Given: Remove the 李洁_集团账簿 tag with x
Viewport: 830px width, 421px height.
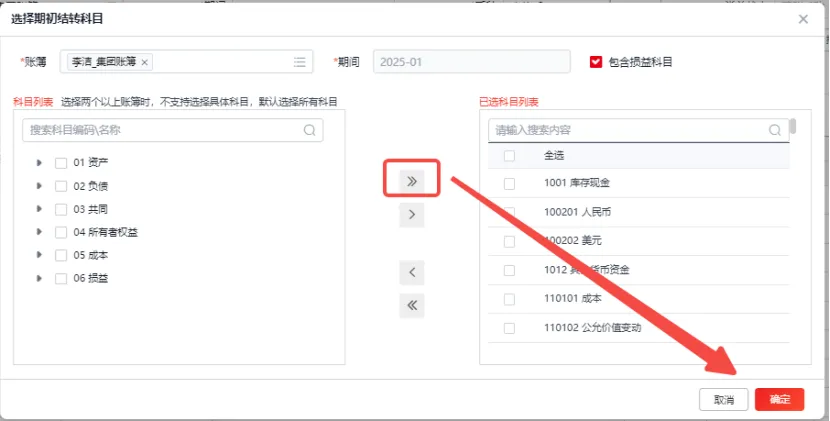Looking at the screenshot, I should 145,62.
